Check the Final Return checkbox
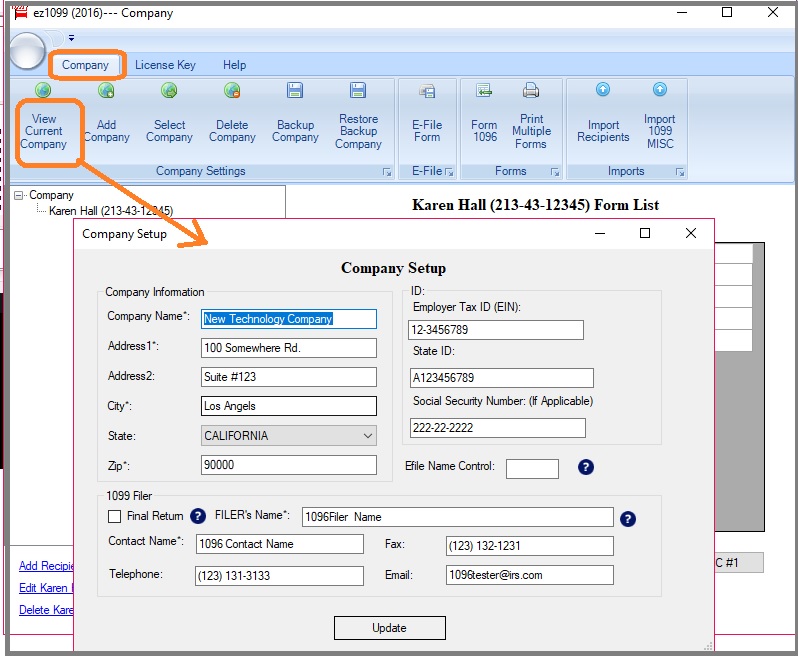 click(x=115, y=517)
